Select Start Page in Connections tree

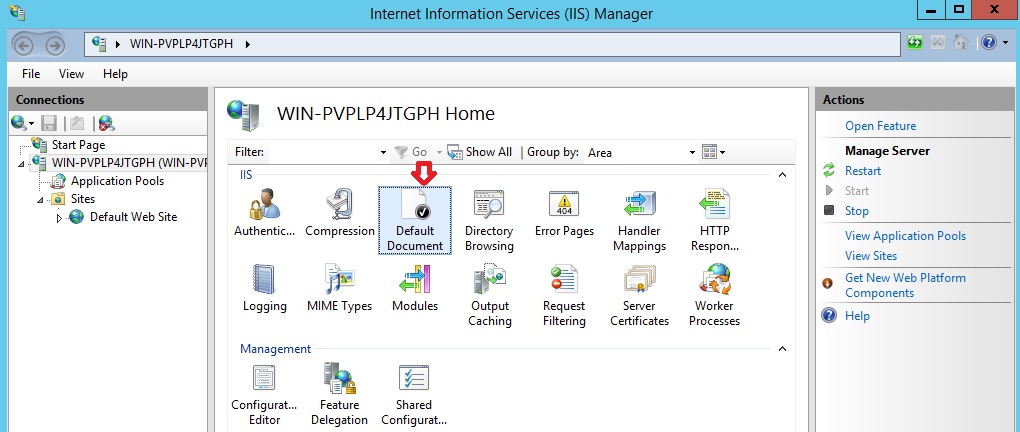pos(78,145)
